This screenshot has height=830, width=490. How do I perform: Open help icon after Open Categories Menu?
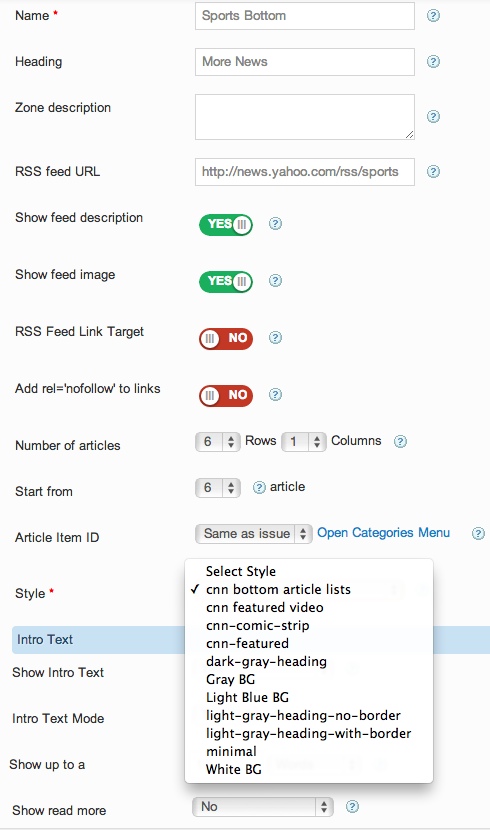click(x=478, y=534)
